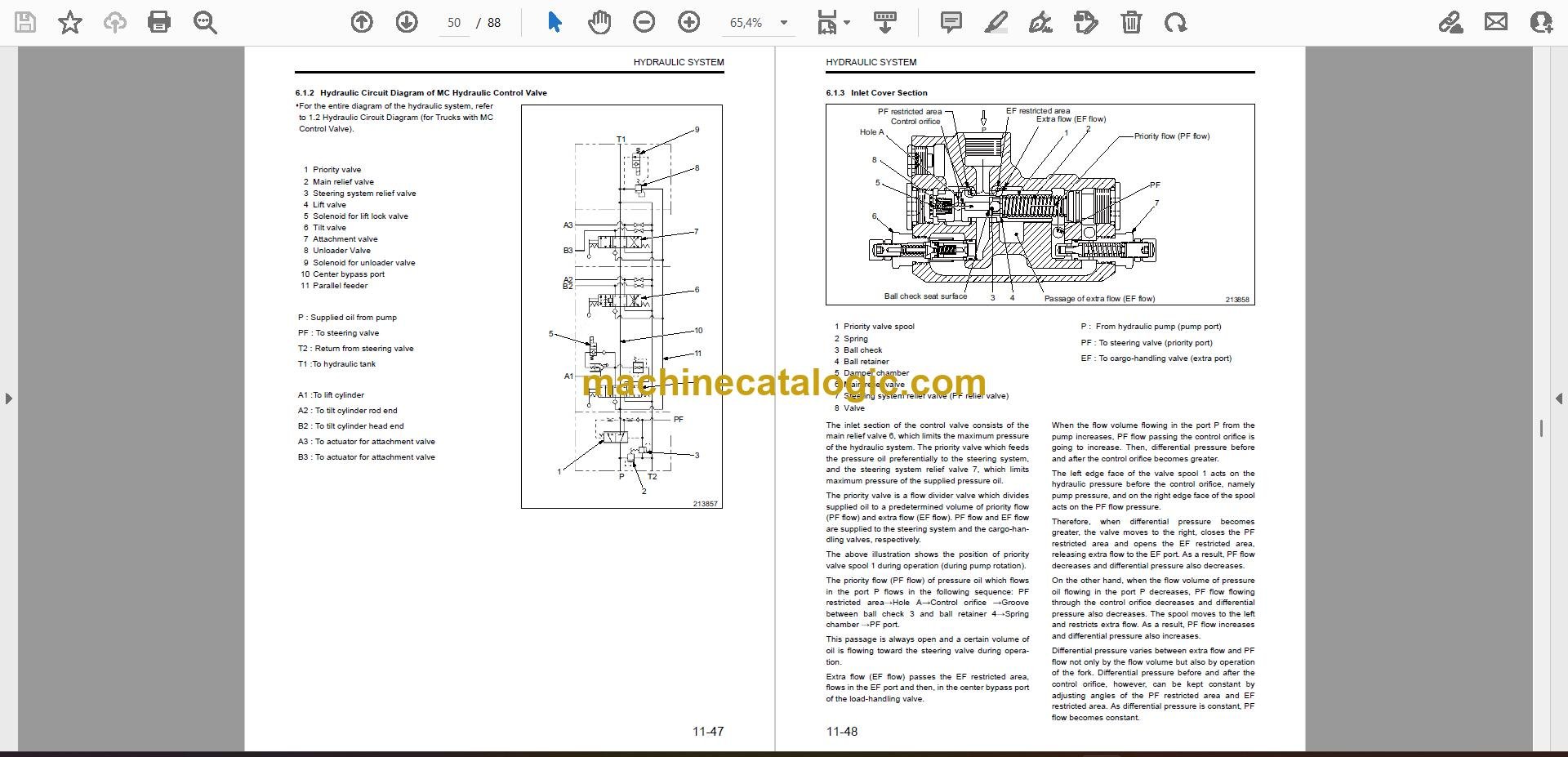Click the text 'A1 :To lift cylinder'

331,395
